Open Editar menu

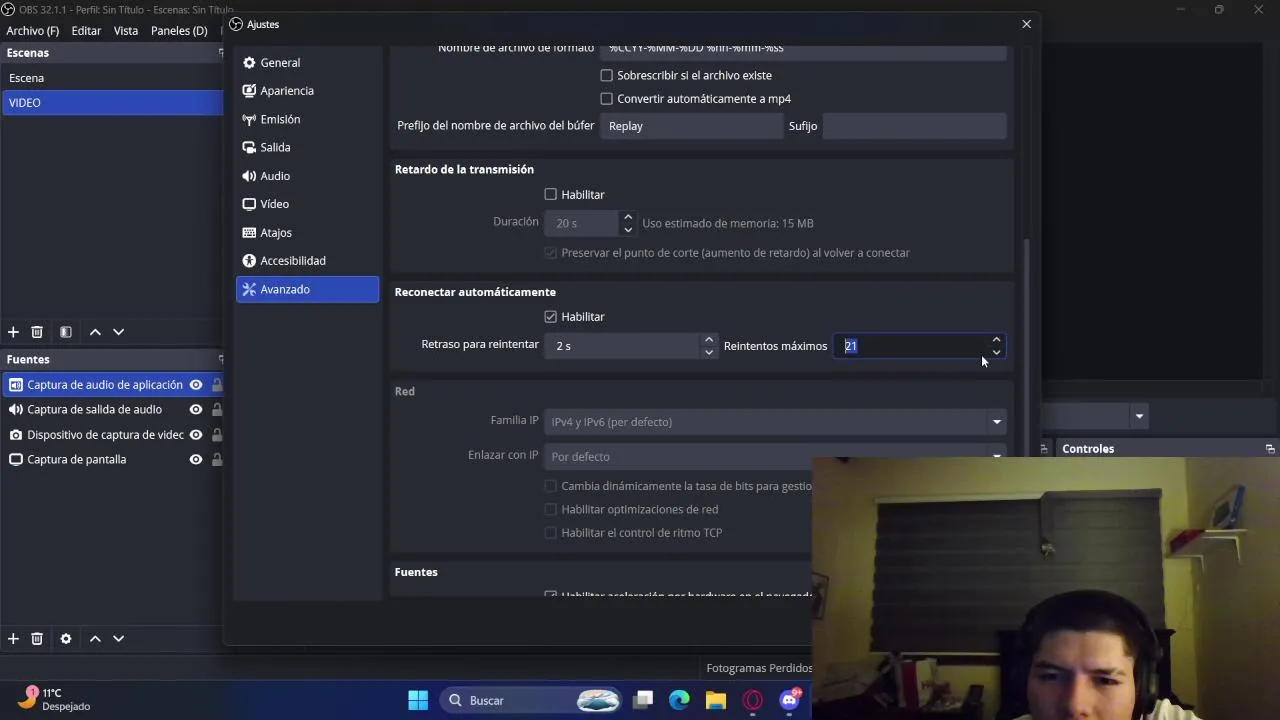[x=86, y=31]
